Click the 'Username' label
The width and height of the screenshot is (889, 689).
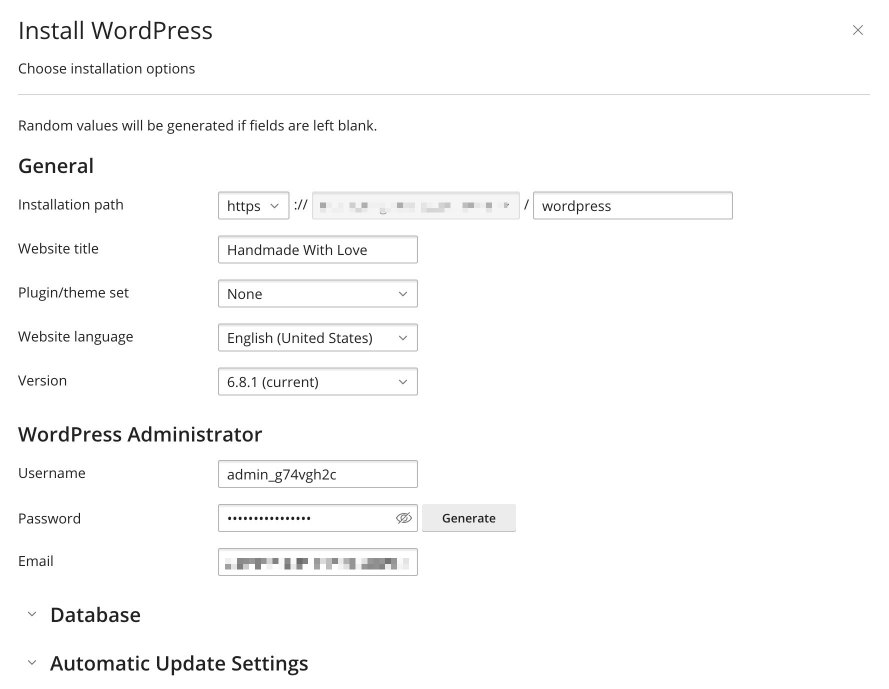click(52, 473)
